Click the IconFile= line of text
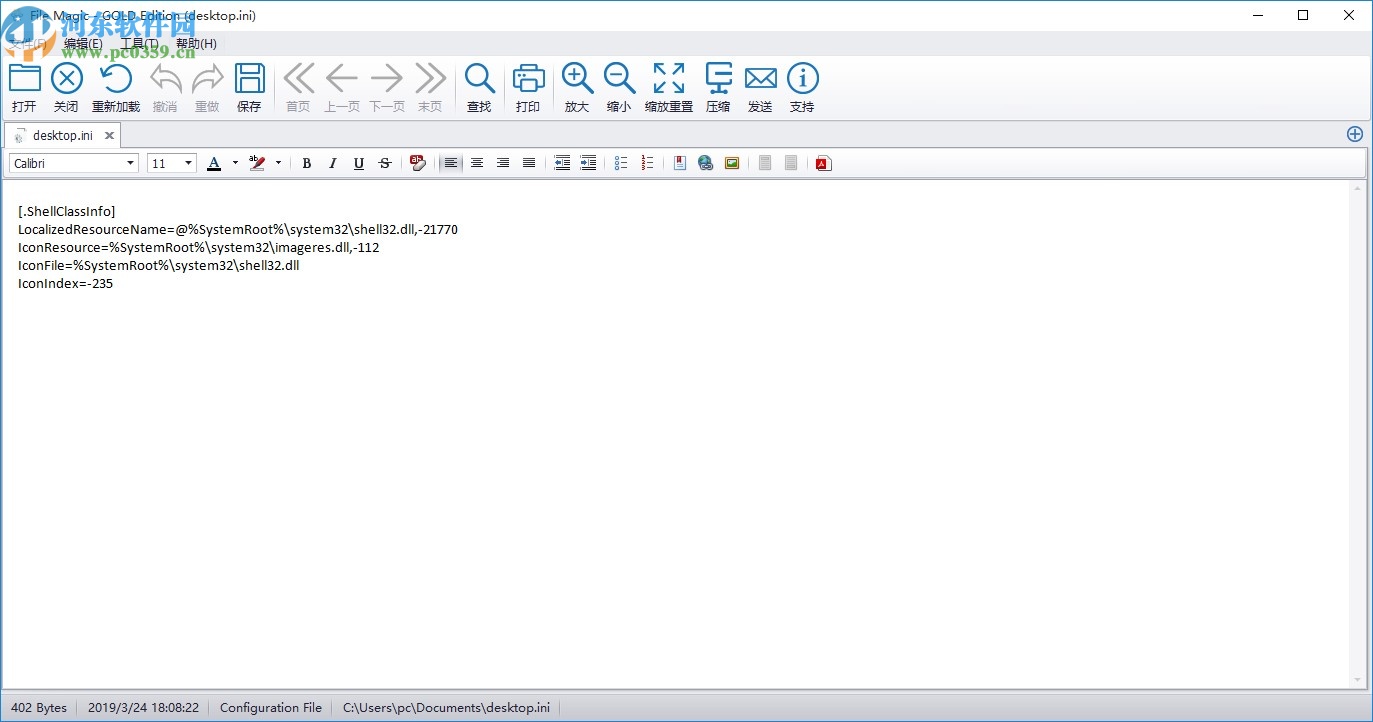 coord(159,265)
